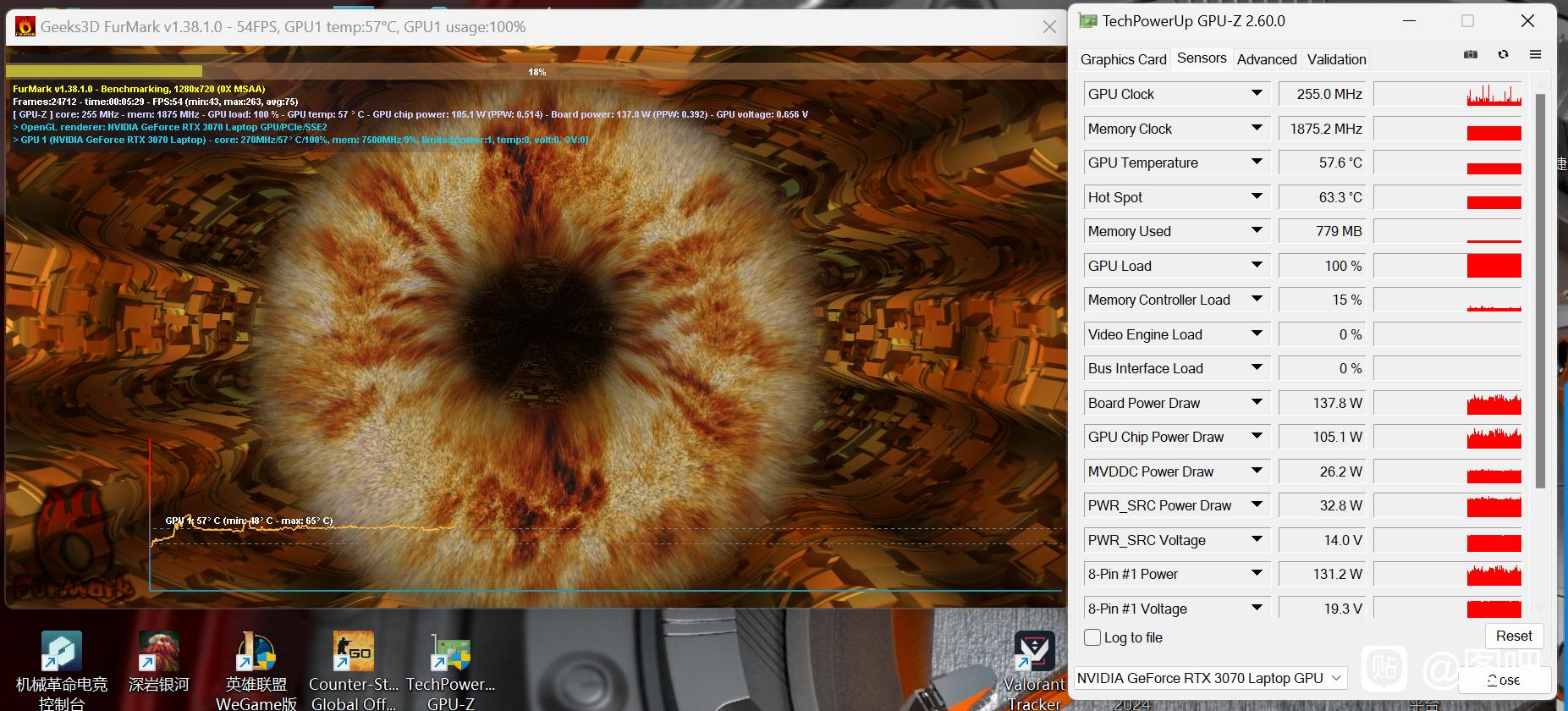1568x711 pixels.
Task: Expand the GPU Chip Power Draw dropdown
Action: (x=1257, y=436)
